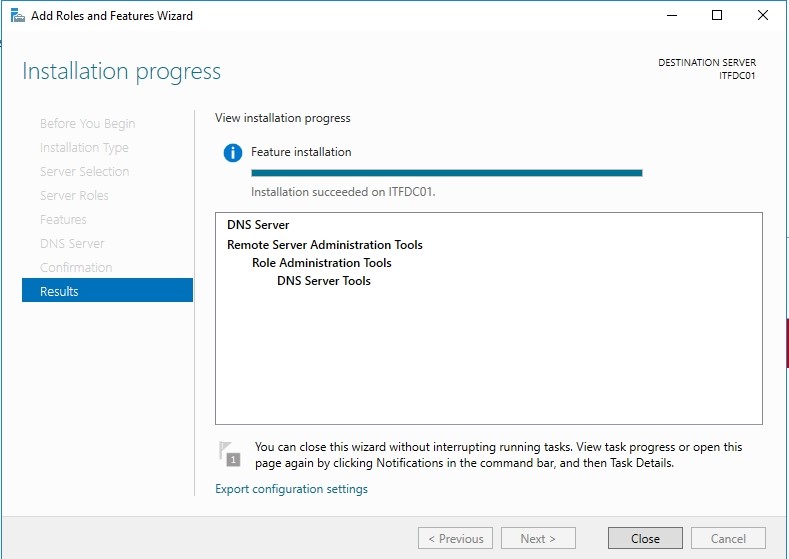Click the Next button
The height and width of the screenshot is (559, 789).
coord(538,538)
